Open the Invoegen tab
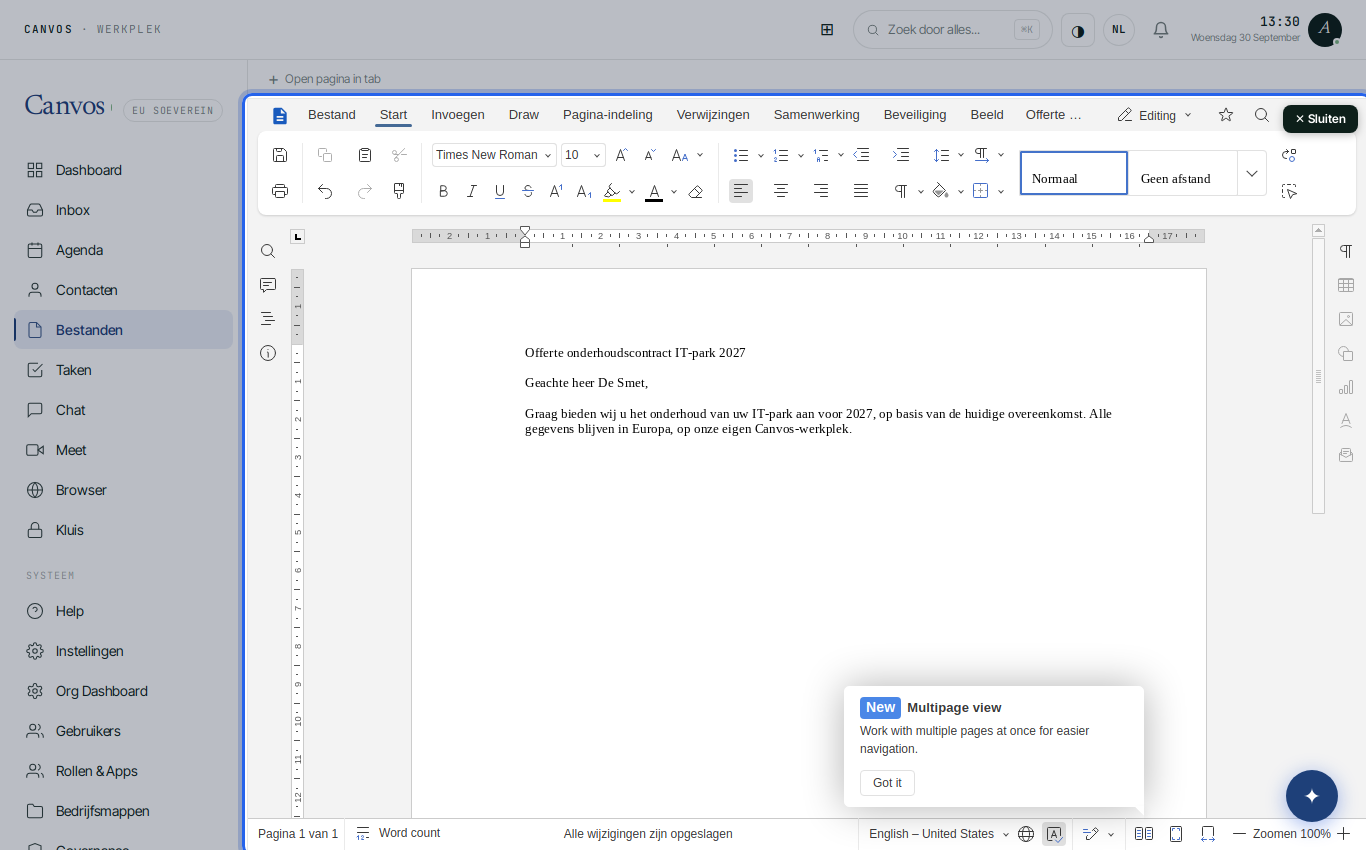 pos(458,115)
